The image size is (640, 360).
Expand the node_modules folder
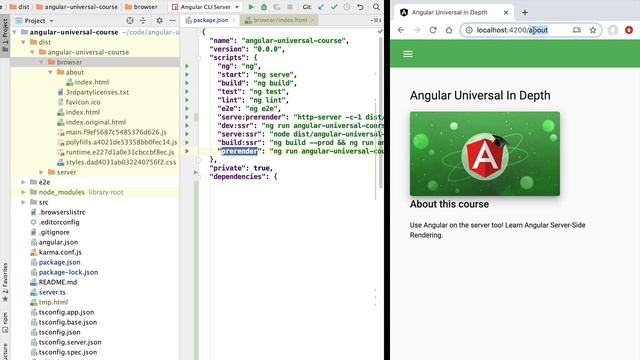coord(23,192)
